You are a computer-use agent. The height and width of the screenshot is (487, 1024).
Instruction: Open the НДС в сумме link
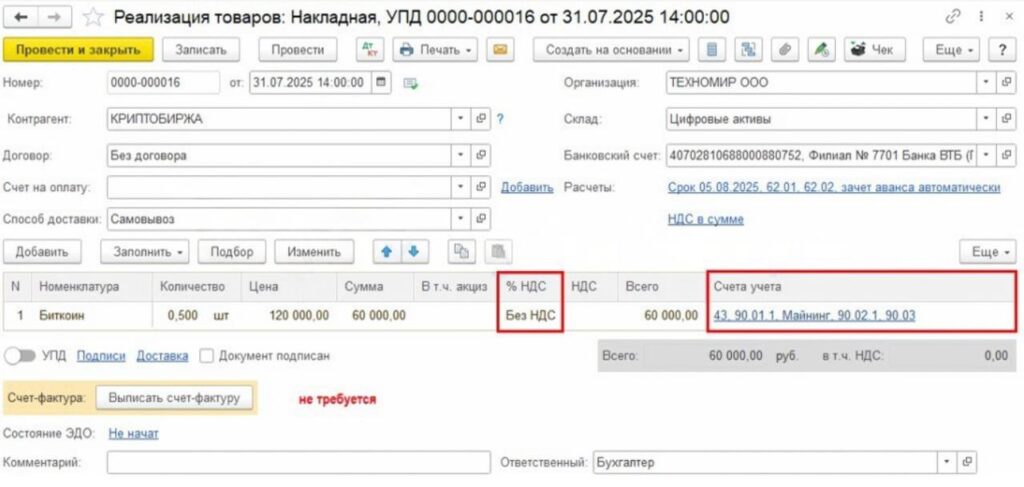[x=705, y=220]
